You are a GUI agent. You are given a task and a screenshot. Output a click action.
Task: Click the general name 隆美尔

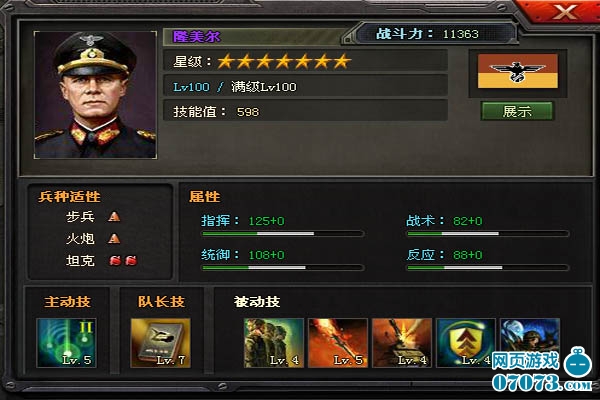(x=197, y=36)
